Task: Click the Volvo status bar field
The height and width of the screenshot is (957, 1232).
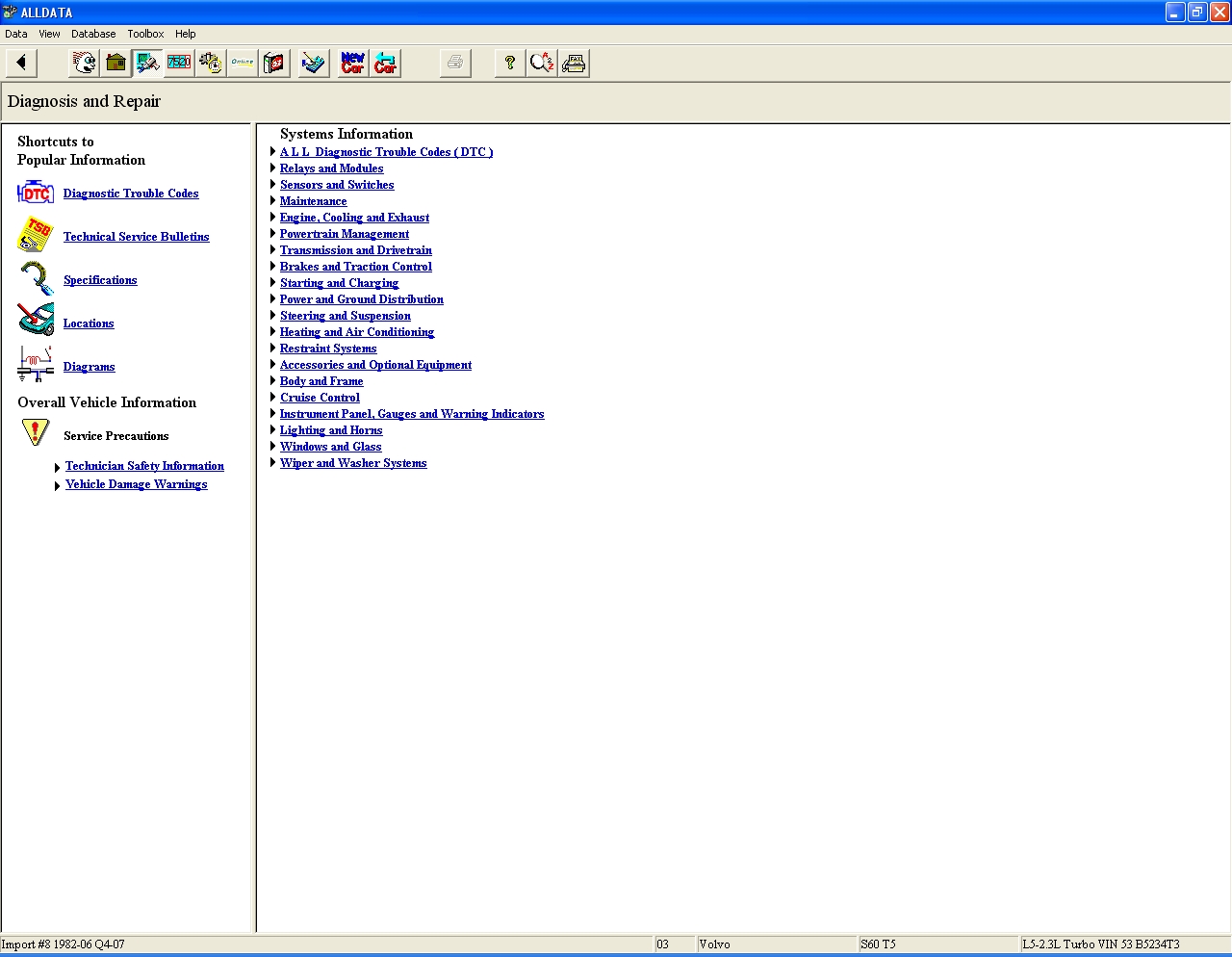Action: (x=777, y=944)
